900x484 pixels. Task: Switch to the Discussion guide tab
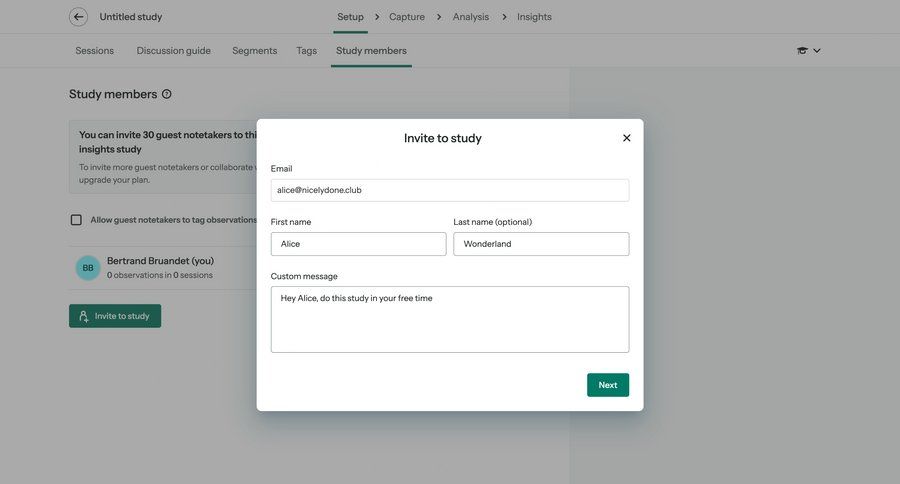point(173,51)
